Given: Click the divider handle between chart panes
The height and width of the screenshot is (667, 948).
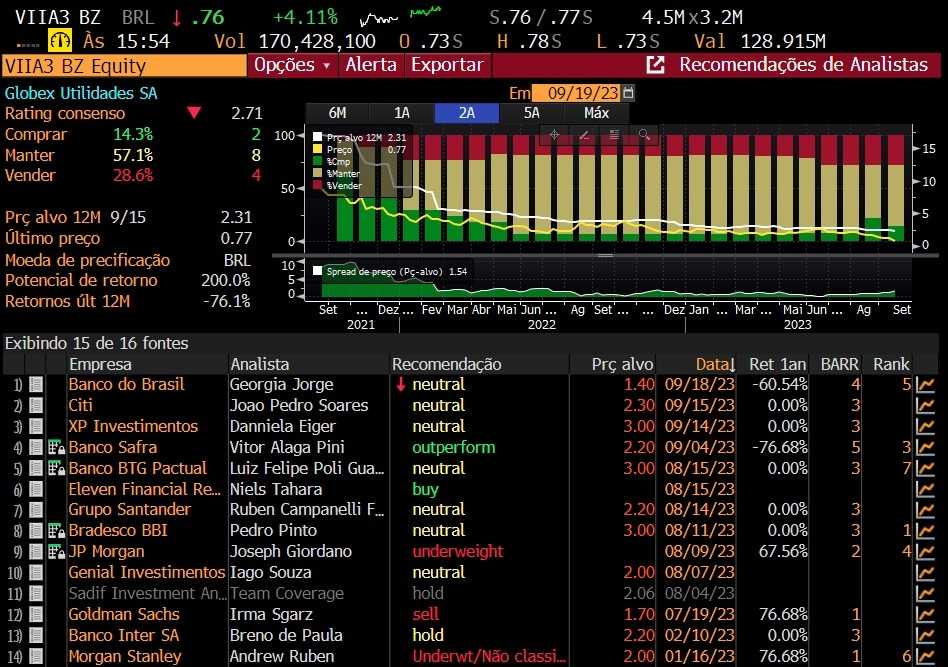Looking at the screenshot, I should [x=605, y=256].
